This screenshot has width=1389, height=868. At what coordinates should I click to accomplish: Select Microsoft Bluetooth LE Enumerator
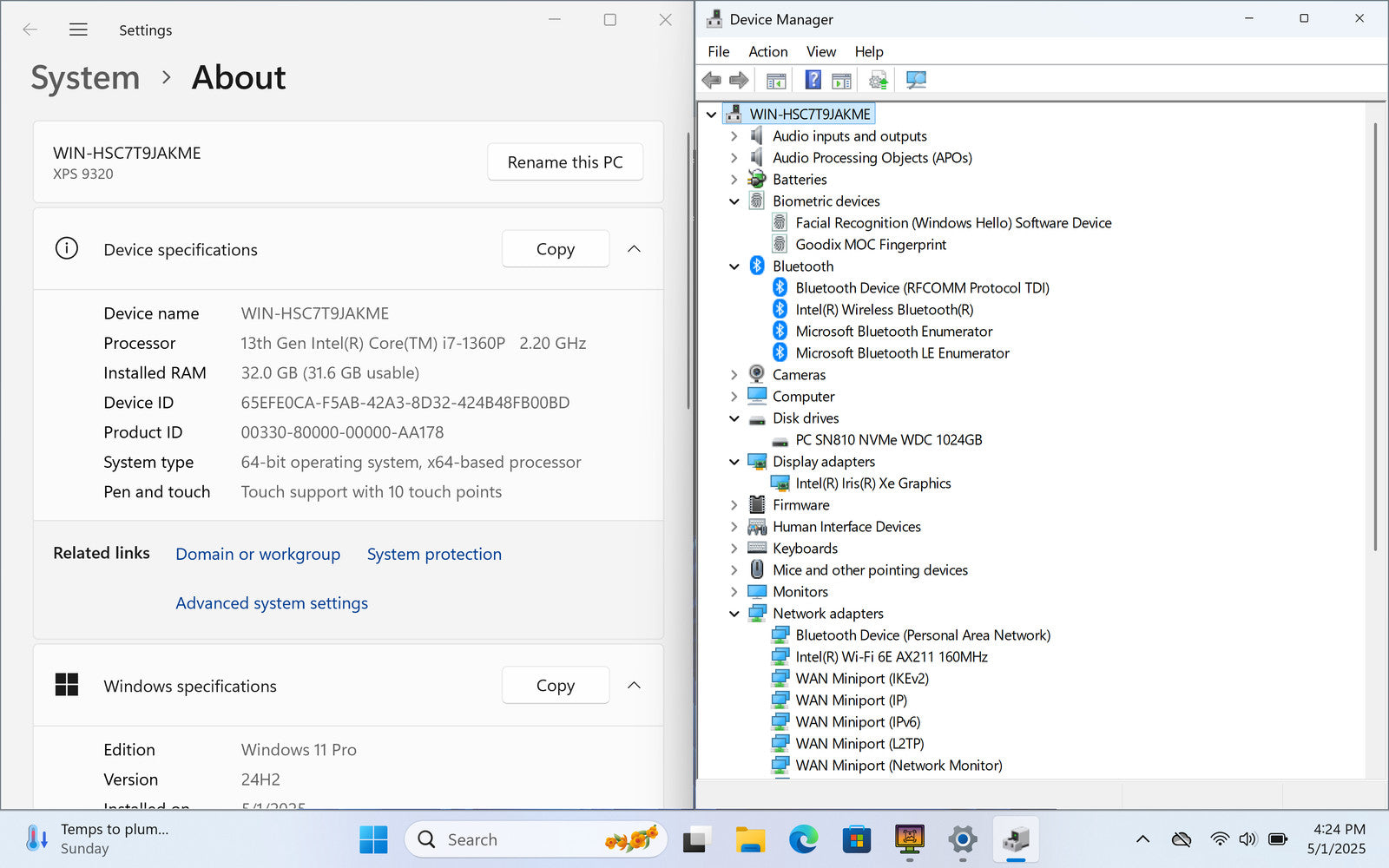click(902, 353)
